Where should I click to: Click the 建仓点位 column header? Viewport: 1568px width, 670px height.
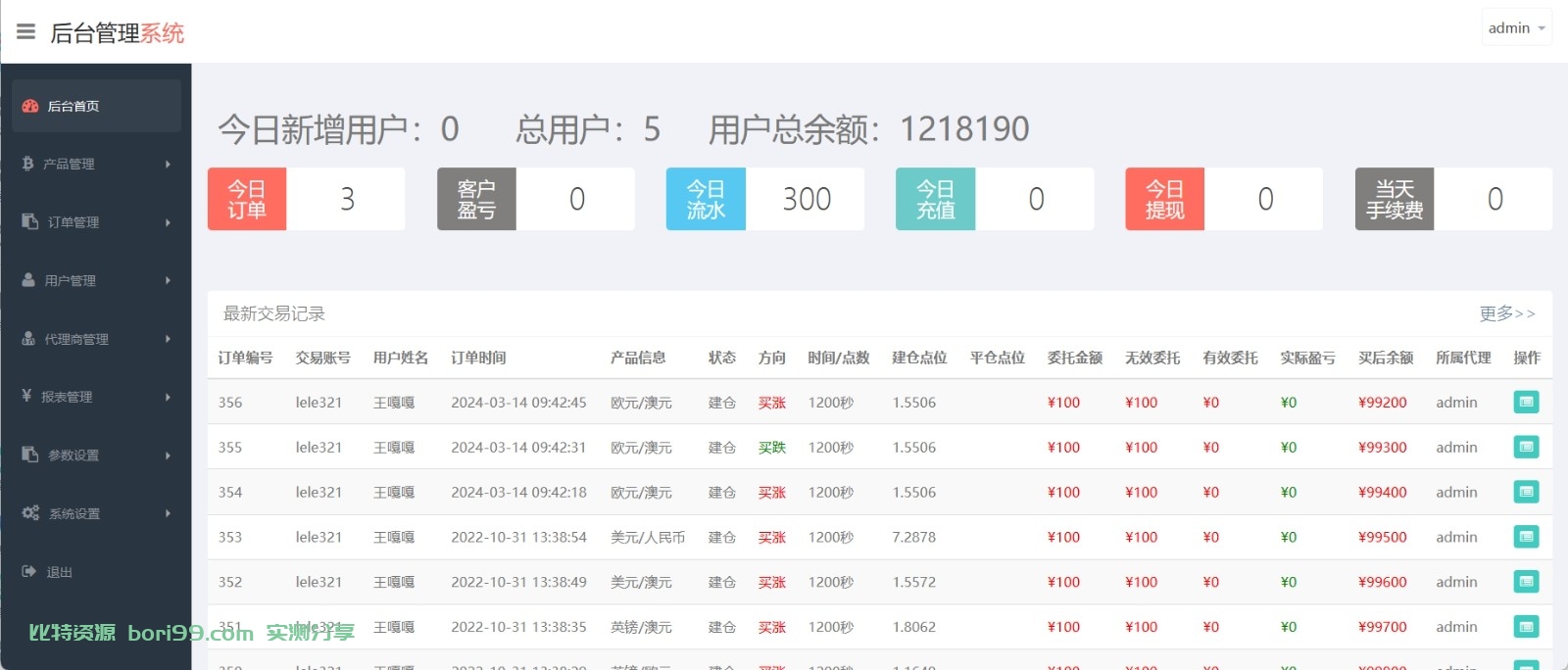pyautogui.click(x=919, y=358)
